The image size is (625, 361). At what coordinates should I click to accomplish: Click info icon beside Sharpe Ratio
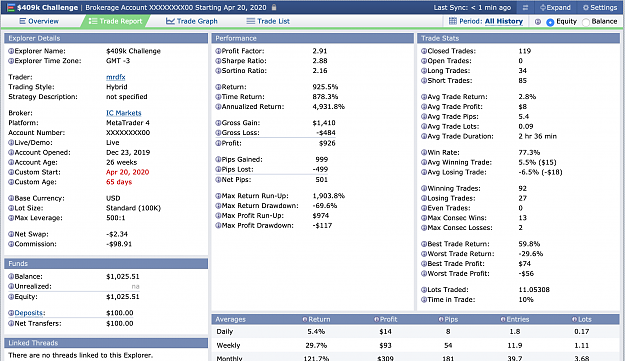218,61
